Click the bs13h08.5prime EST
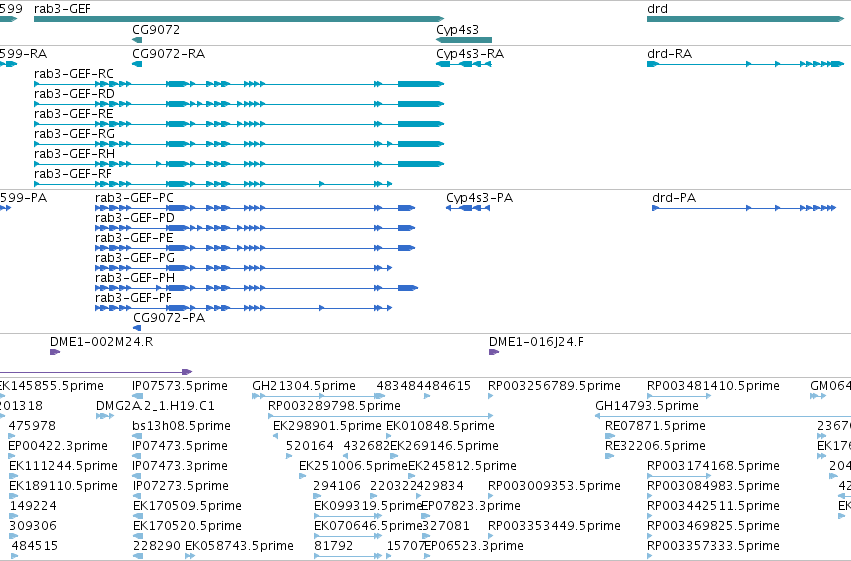 pos(181,426)
